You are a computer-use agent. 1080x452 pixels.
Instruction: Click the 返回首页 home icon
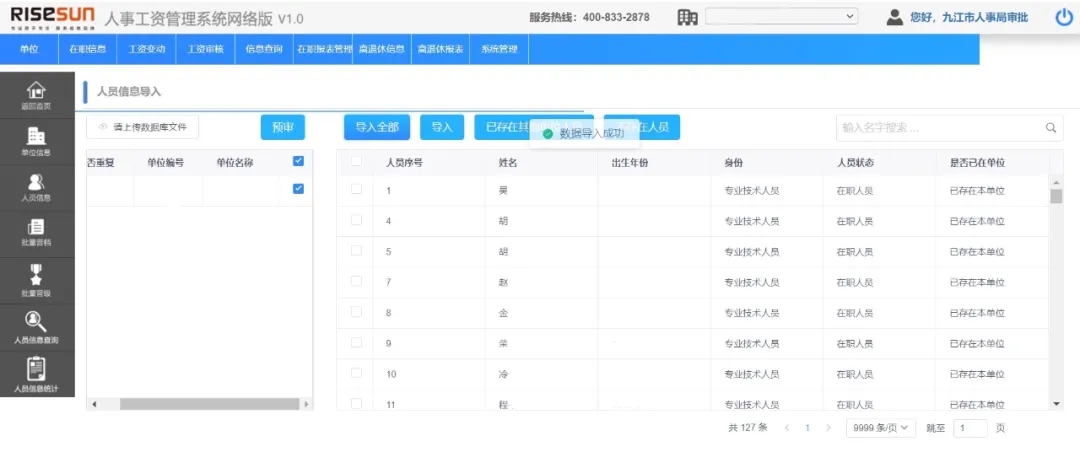pyautogui.click(x=36, y=91)
